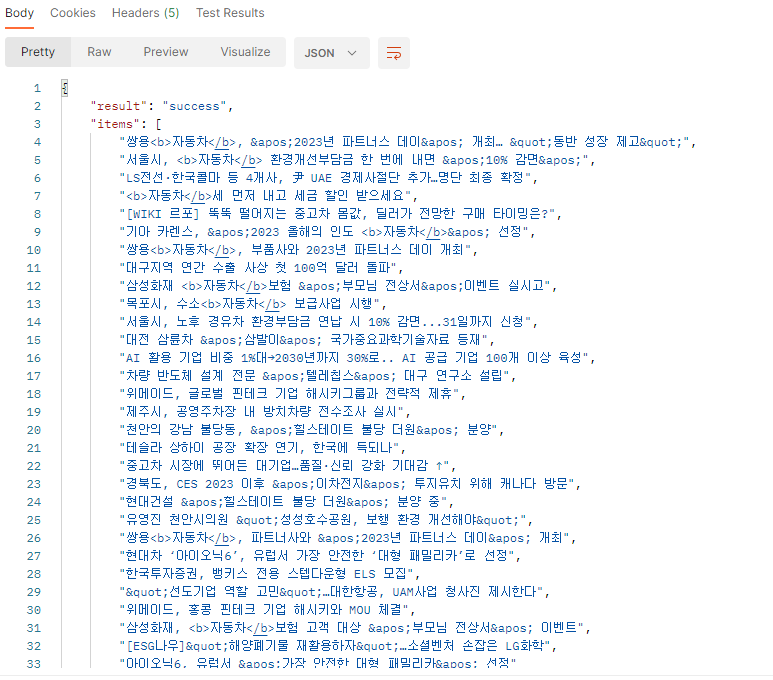Click line 7 text about 세금 할인
This screenshot has height=680, width=773.
(266, 196)
